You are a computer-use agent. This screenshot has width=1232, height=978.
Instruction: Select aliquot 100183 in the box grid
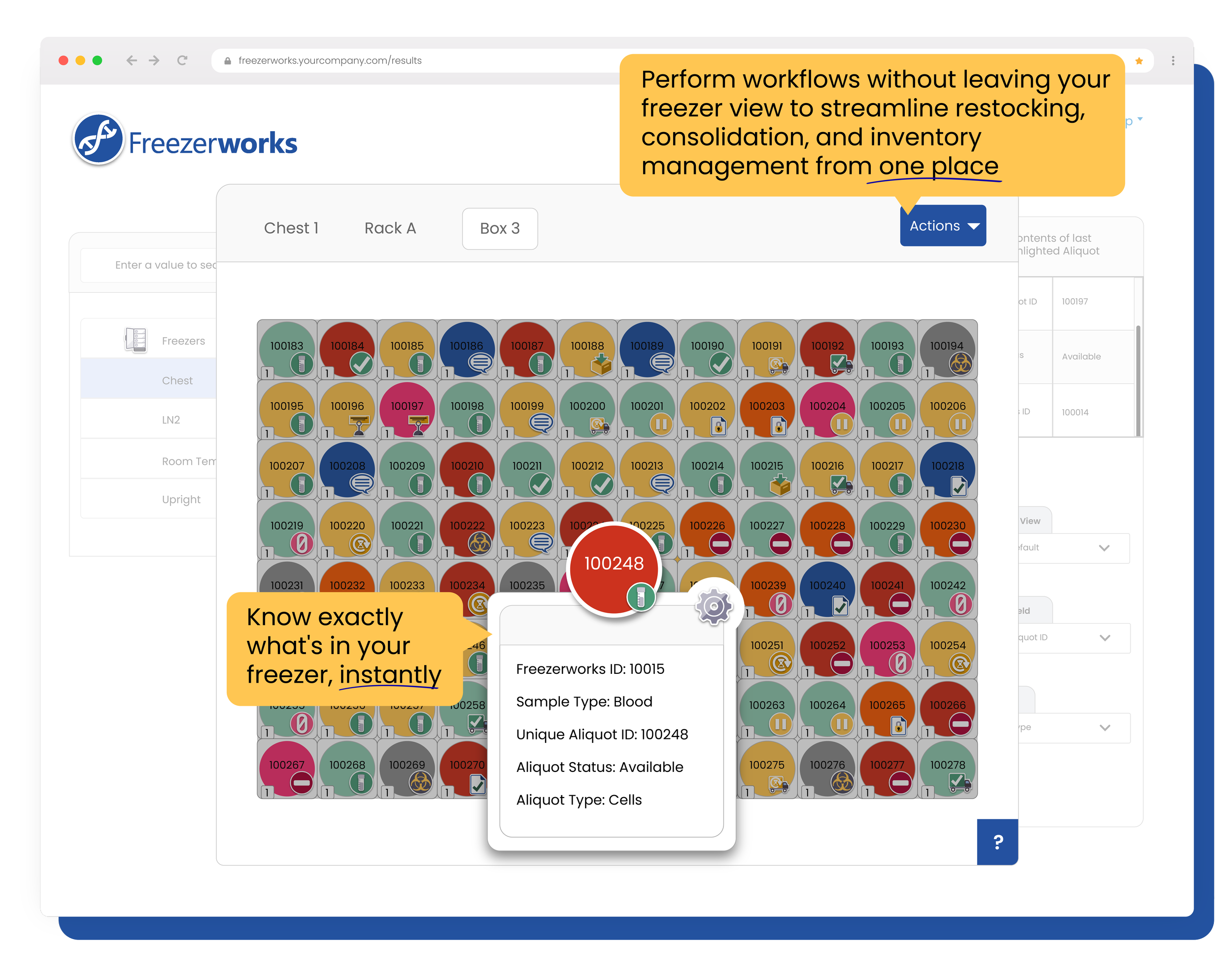[x=287, y=349]
